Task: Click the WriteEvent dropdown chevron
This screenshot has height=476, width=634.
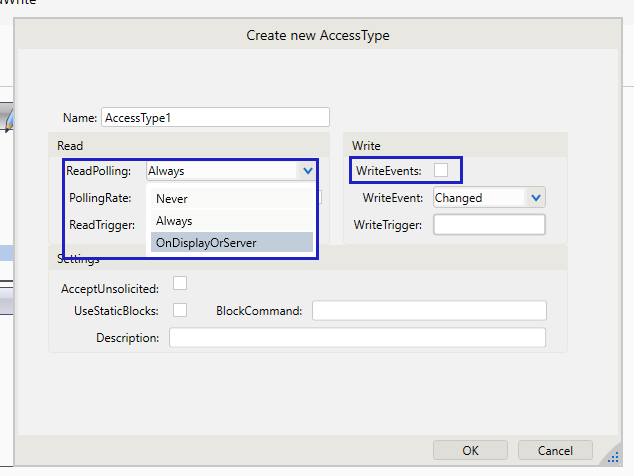Action: [x=536, y=198]
